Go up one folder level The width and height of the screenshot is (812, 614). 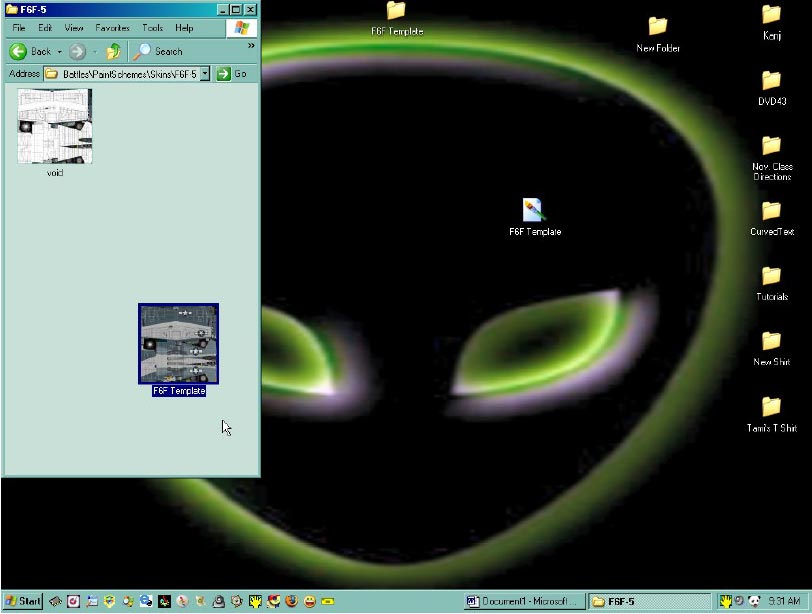(x=113, y=51)
